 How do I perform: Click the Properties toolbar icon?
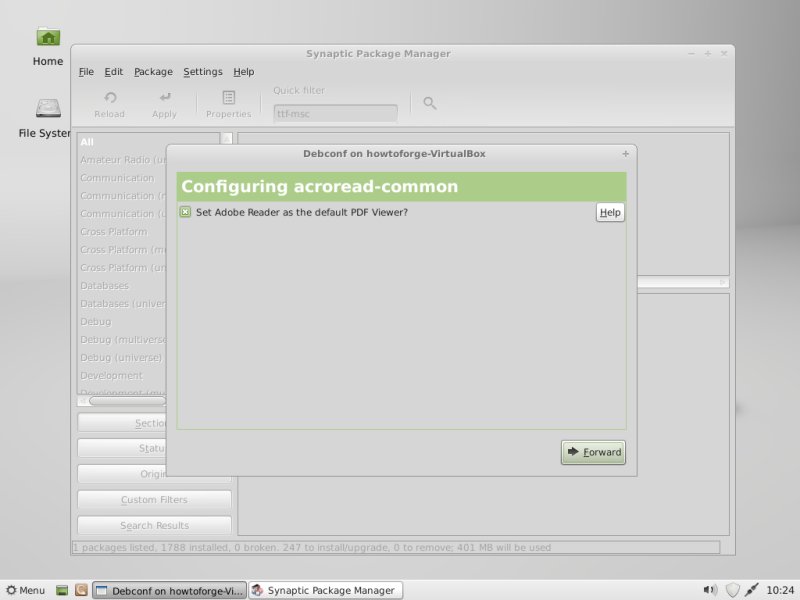point(229,105)
